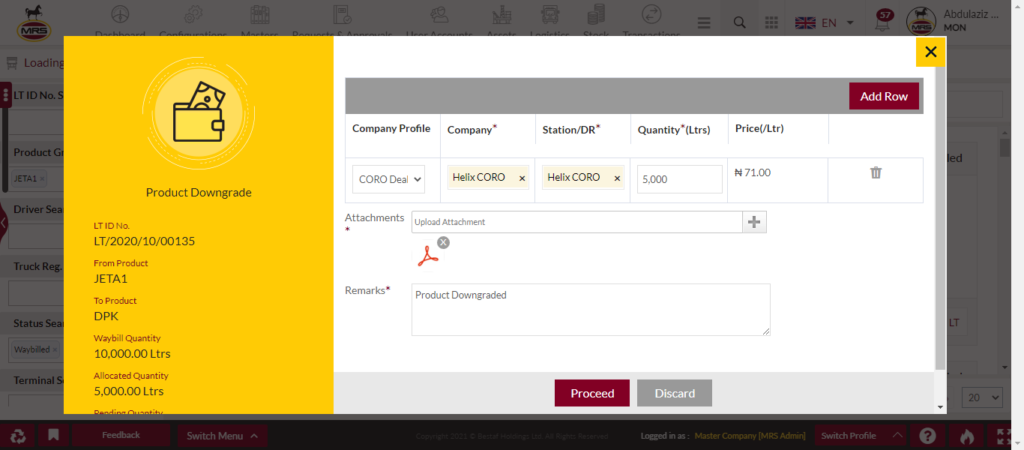Open the Logistics truck menu icon

(x=550, y=16)
